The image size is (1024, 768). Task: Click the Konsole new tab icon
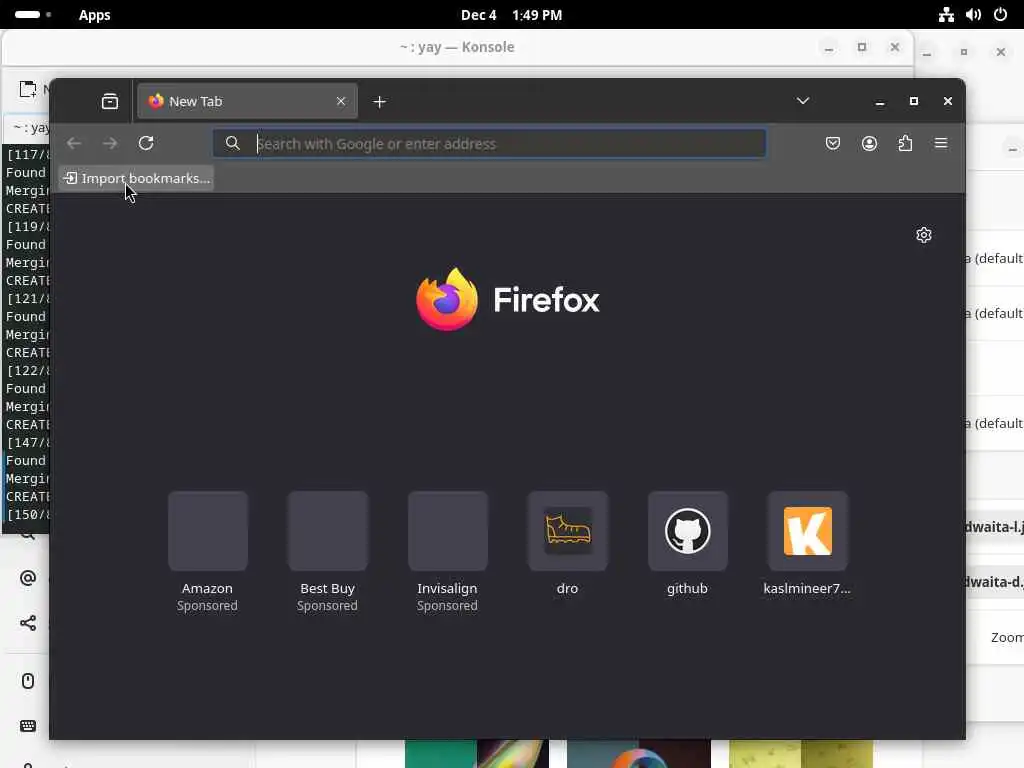(x=27, y=89)
